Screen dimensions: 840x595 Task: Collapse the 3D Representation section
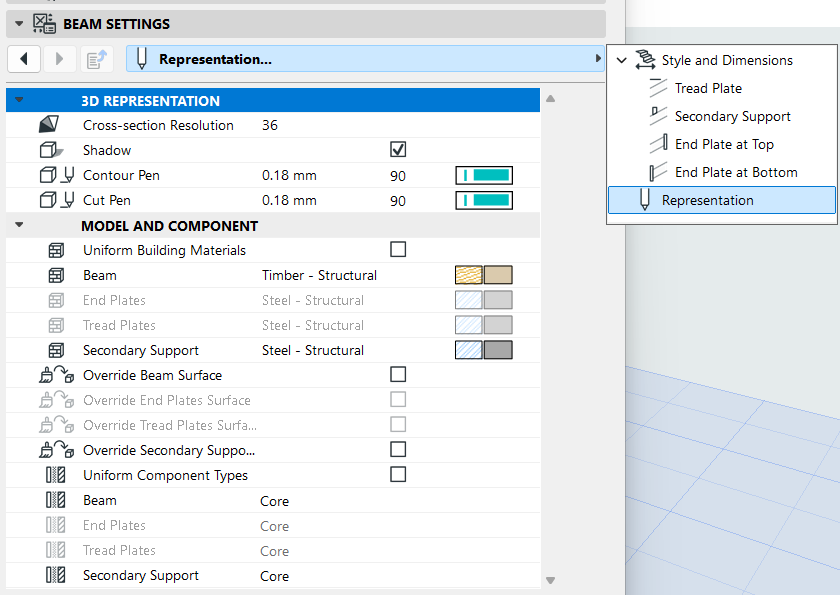coord(19,100)
